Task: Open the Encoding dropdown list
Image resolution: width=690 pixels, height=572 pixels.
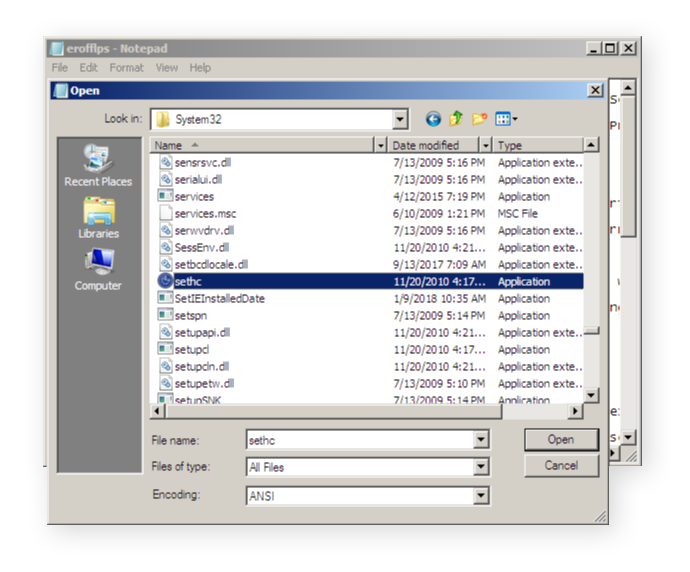Action: click(481, 495)
